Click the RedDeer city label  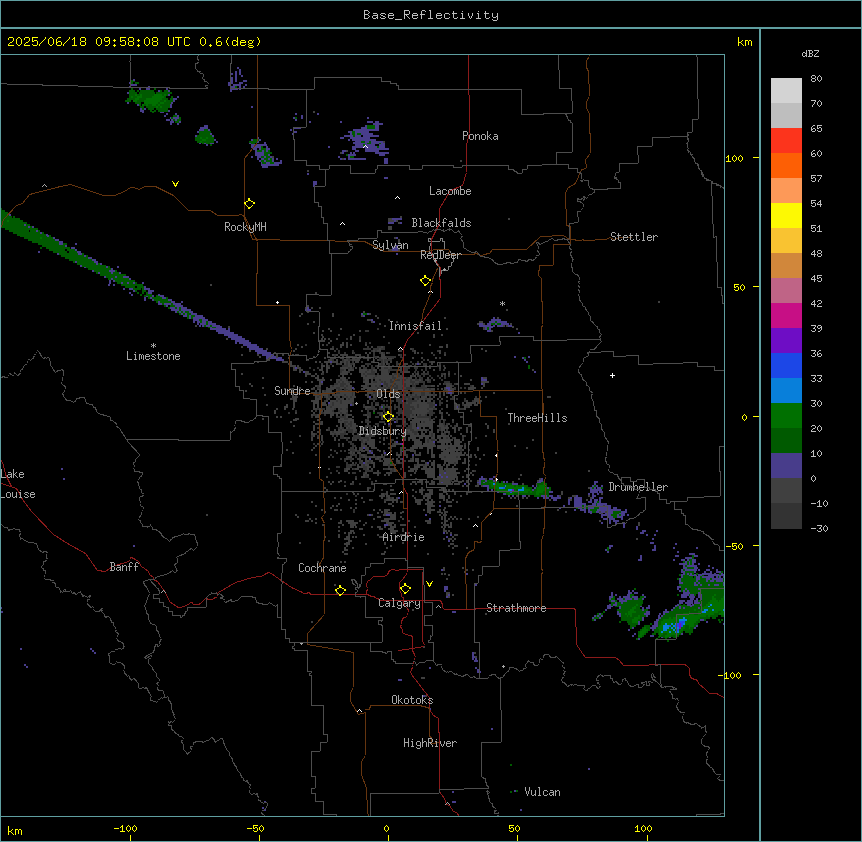click(440, 255)
